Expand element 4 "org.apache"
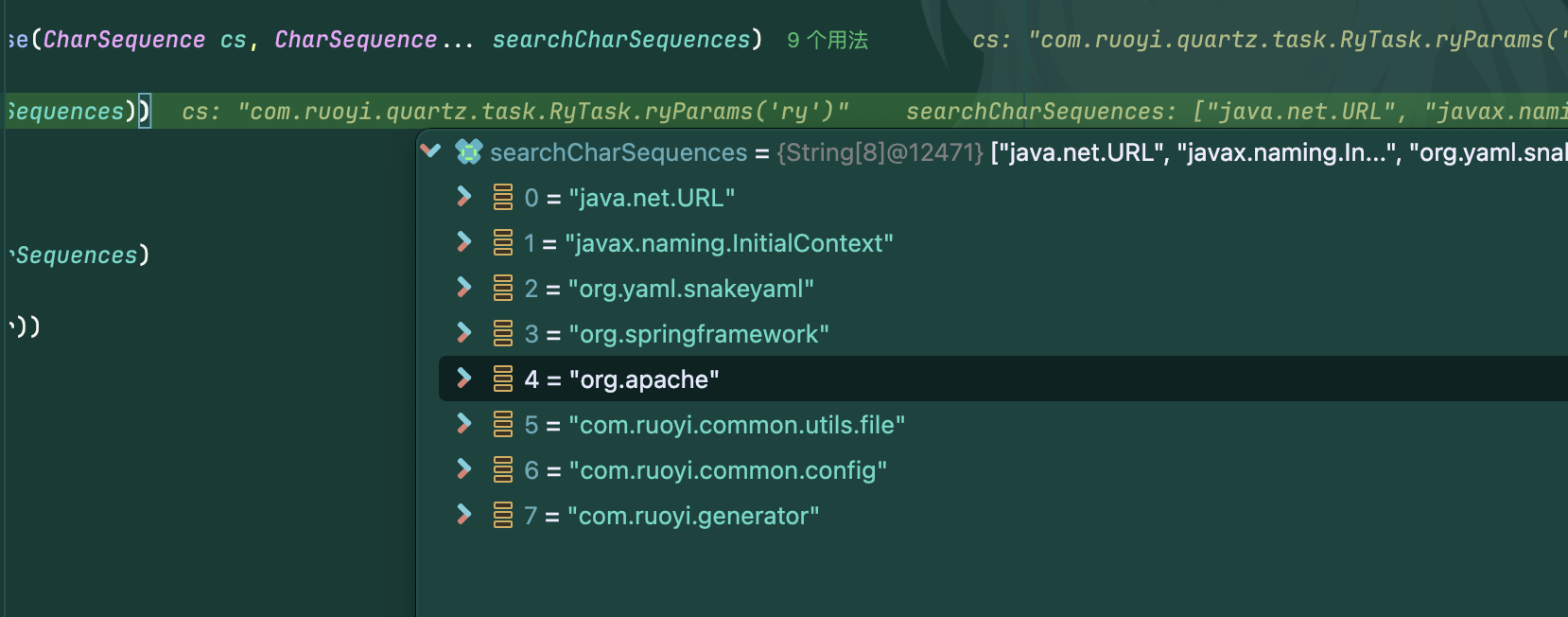This screenshot has width=1568, height=617. pos(463,379)
